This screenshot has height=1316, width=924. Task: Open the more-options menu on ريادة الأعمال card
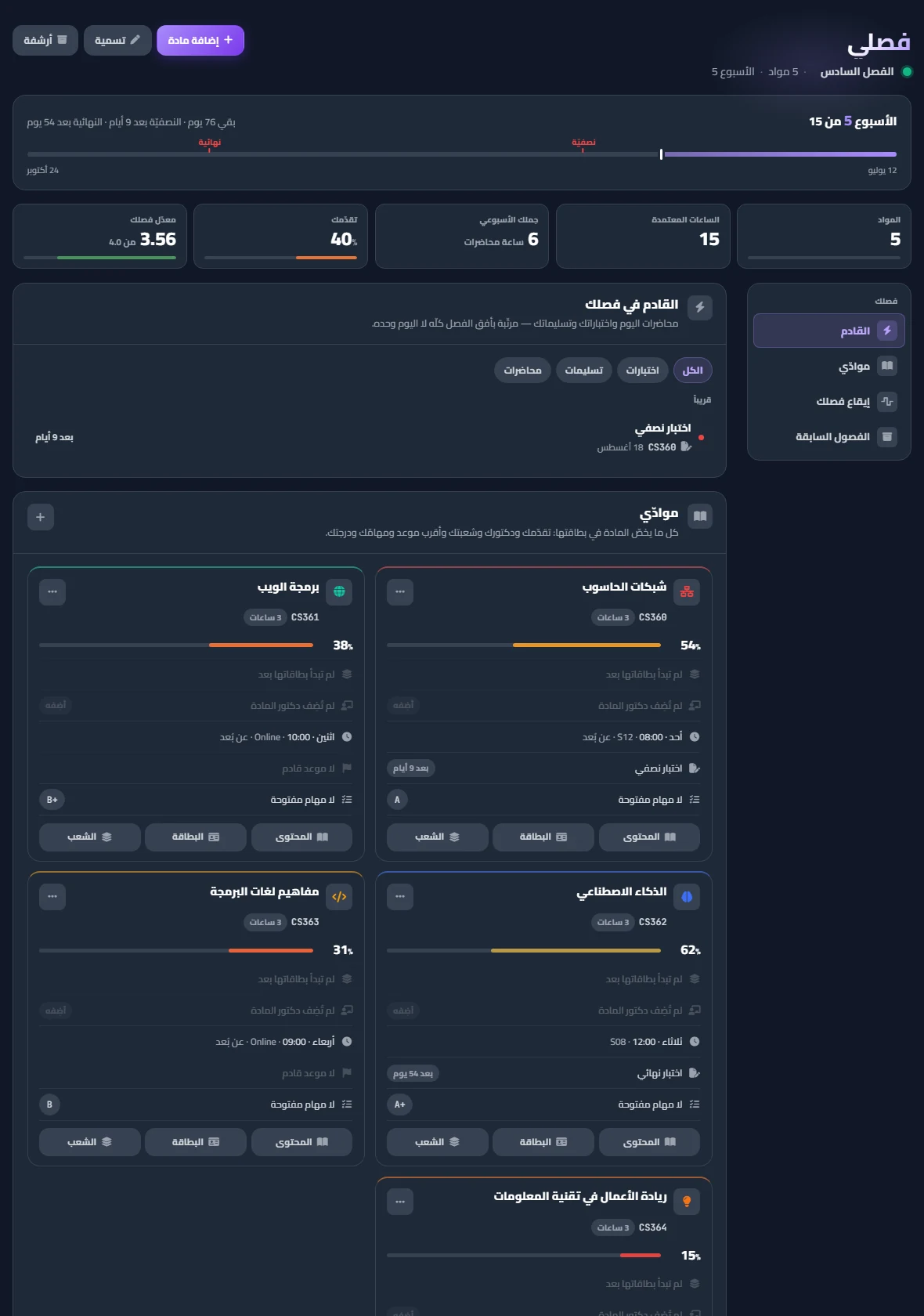[x=400, y=1202]
